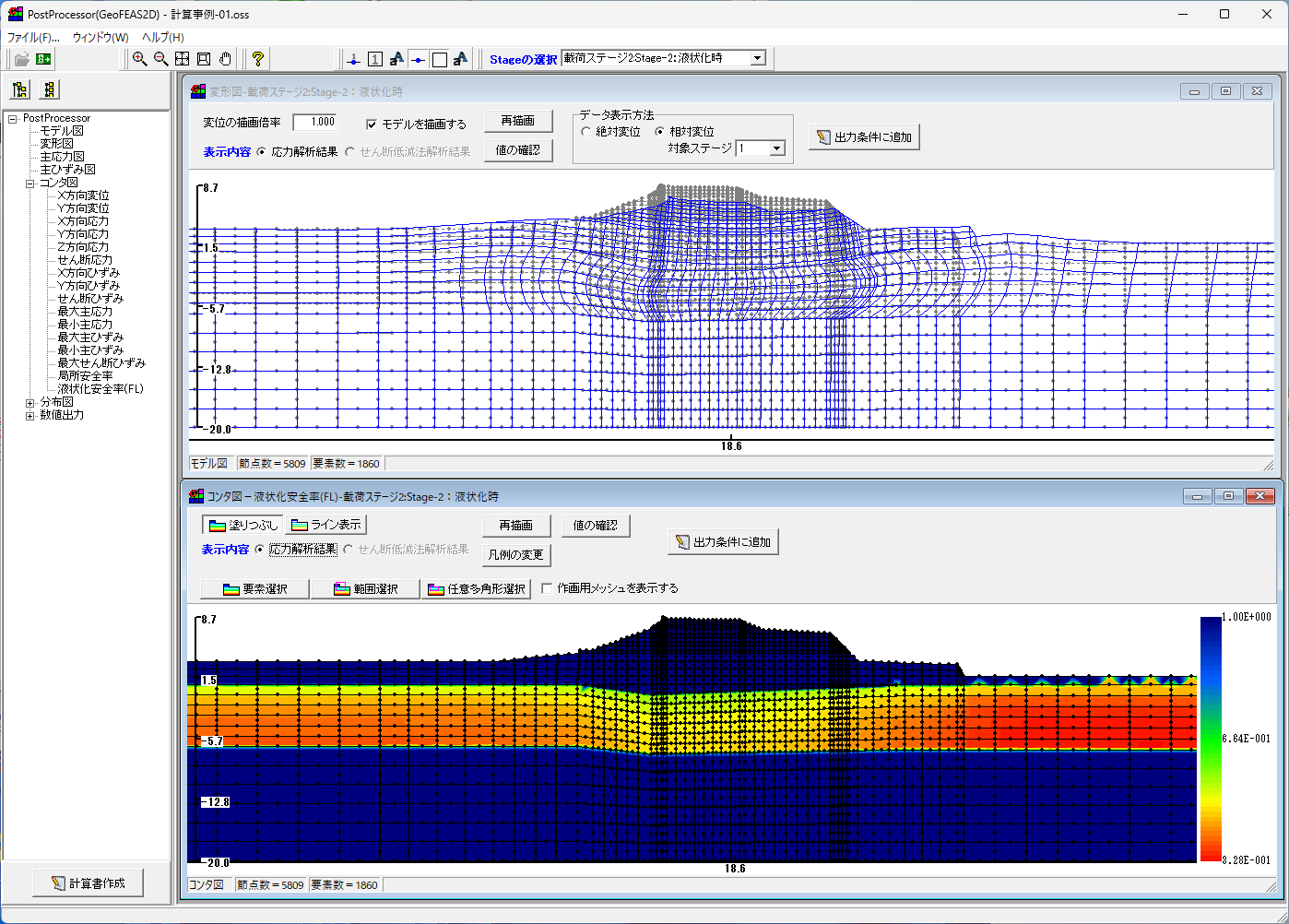This screenshot has height=924, width=1289.
Task: Click the contour color legend bar
Action: pos(1211,739)
